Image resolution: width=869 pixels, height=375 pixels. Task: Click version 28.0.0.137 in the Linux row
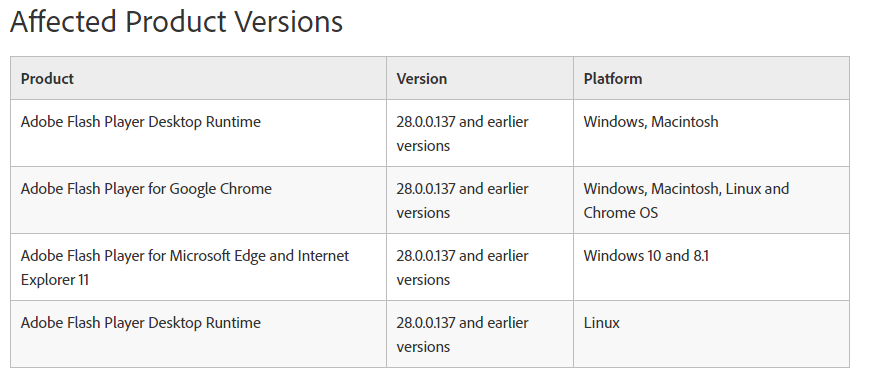pyautogui.click(x=426, y=323)
